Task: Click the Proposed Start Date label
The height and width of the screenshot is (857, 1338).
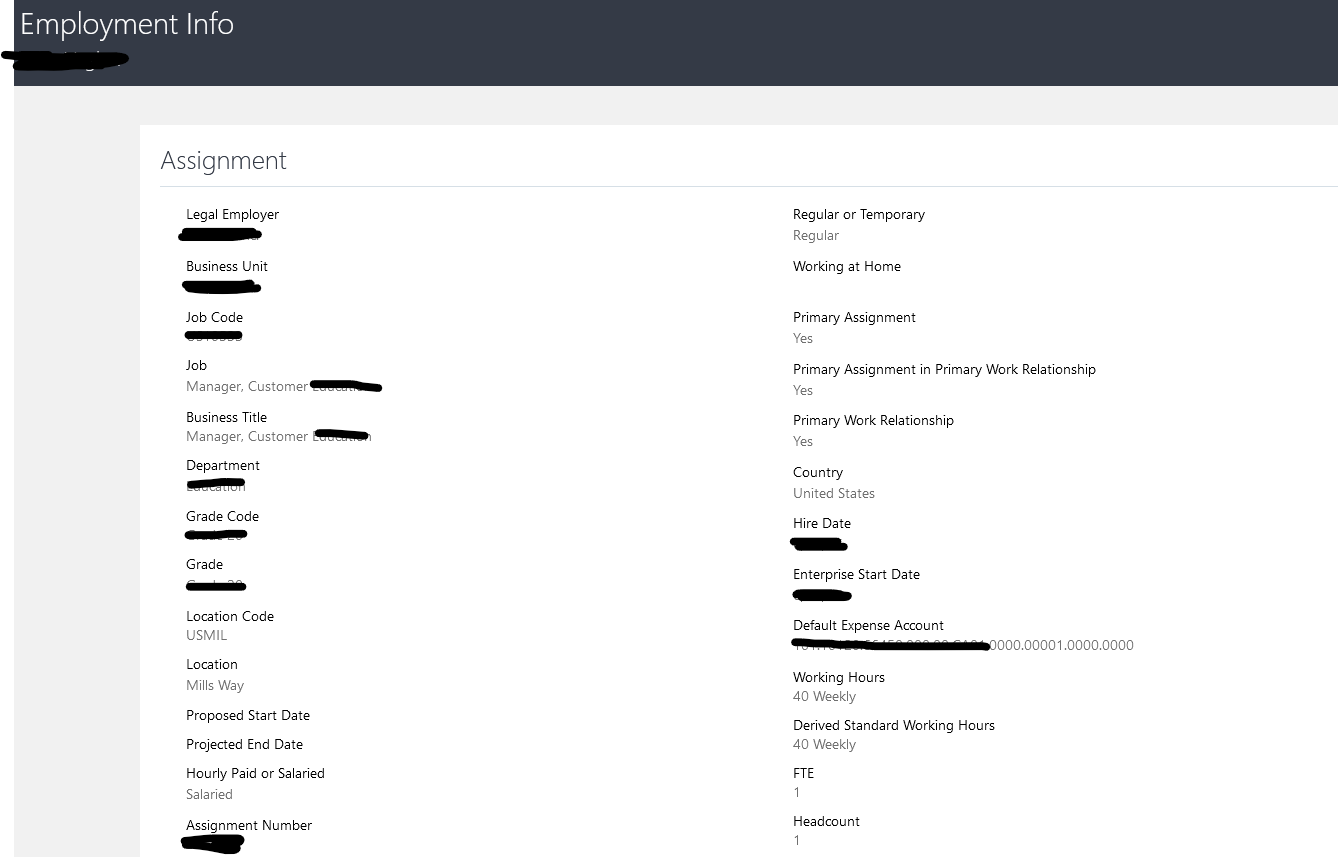Action: pyautogui.click(x=248, y=715)
